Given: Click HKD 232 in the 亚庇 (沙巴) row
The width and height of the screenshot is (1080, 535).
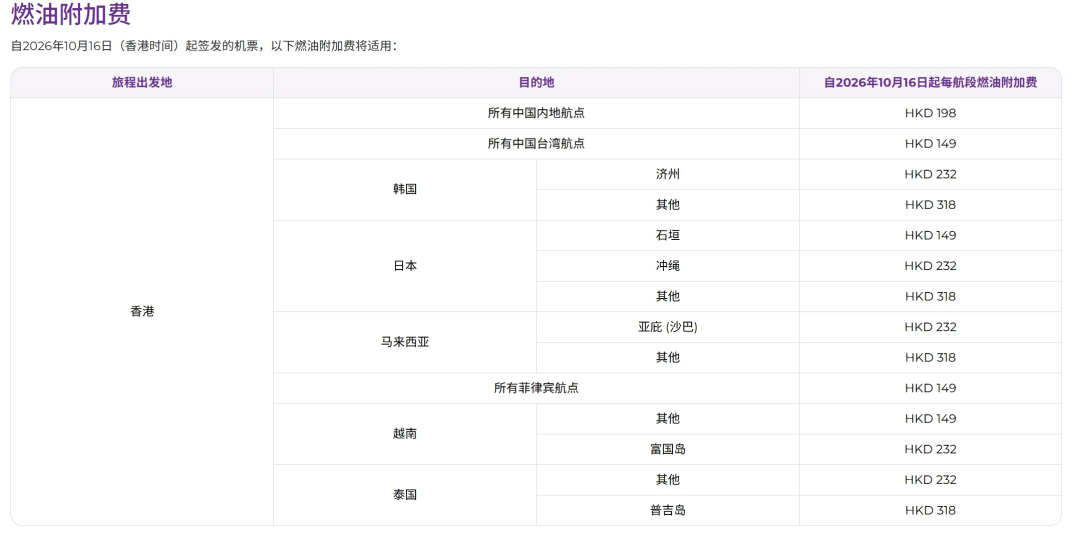Looking at the screenshot, I should [x=930, y=327].
